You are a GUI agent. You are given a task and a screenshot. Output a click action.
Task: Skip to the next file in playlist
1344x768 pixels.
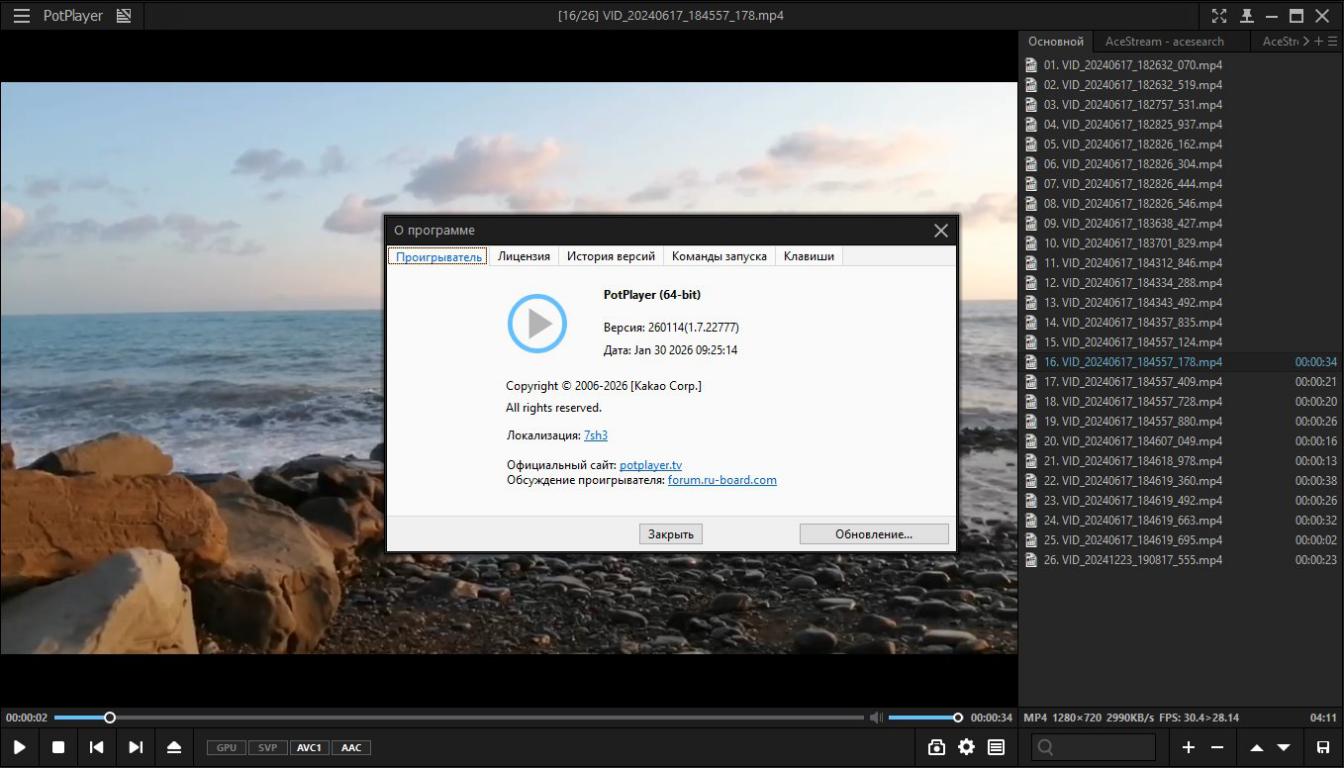pyautogui.click(x=135, y=747)
